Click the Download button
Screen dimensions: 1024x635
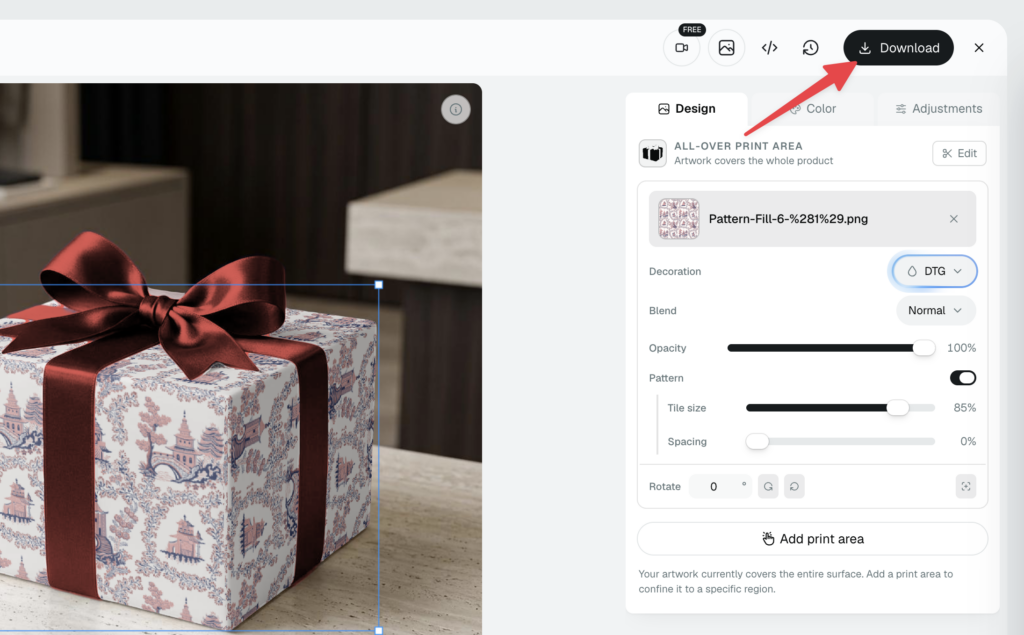coord(898,48)
